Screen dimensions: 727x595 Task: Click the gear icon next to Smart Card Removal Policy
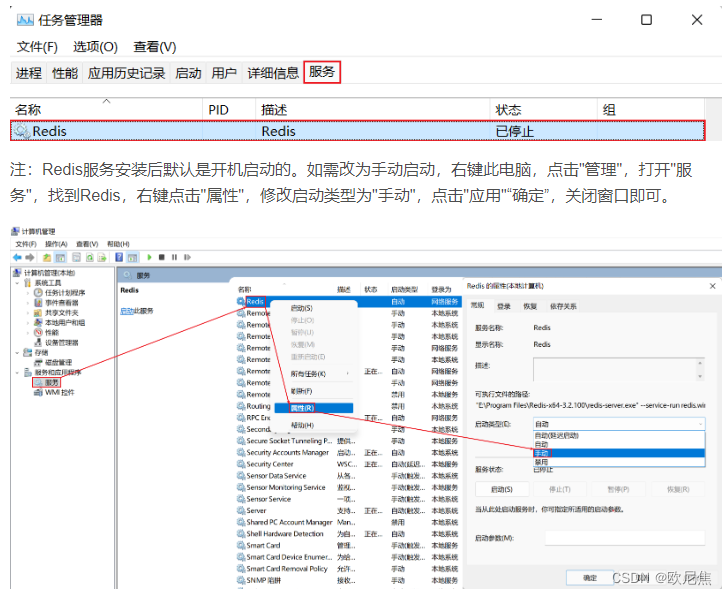[241, 569]
